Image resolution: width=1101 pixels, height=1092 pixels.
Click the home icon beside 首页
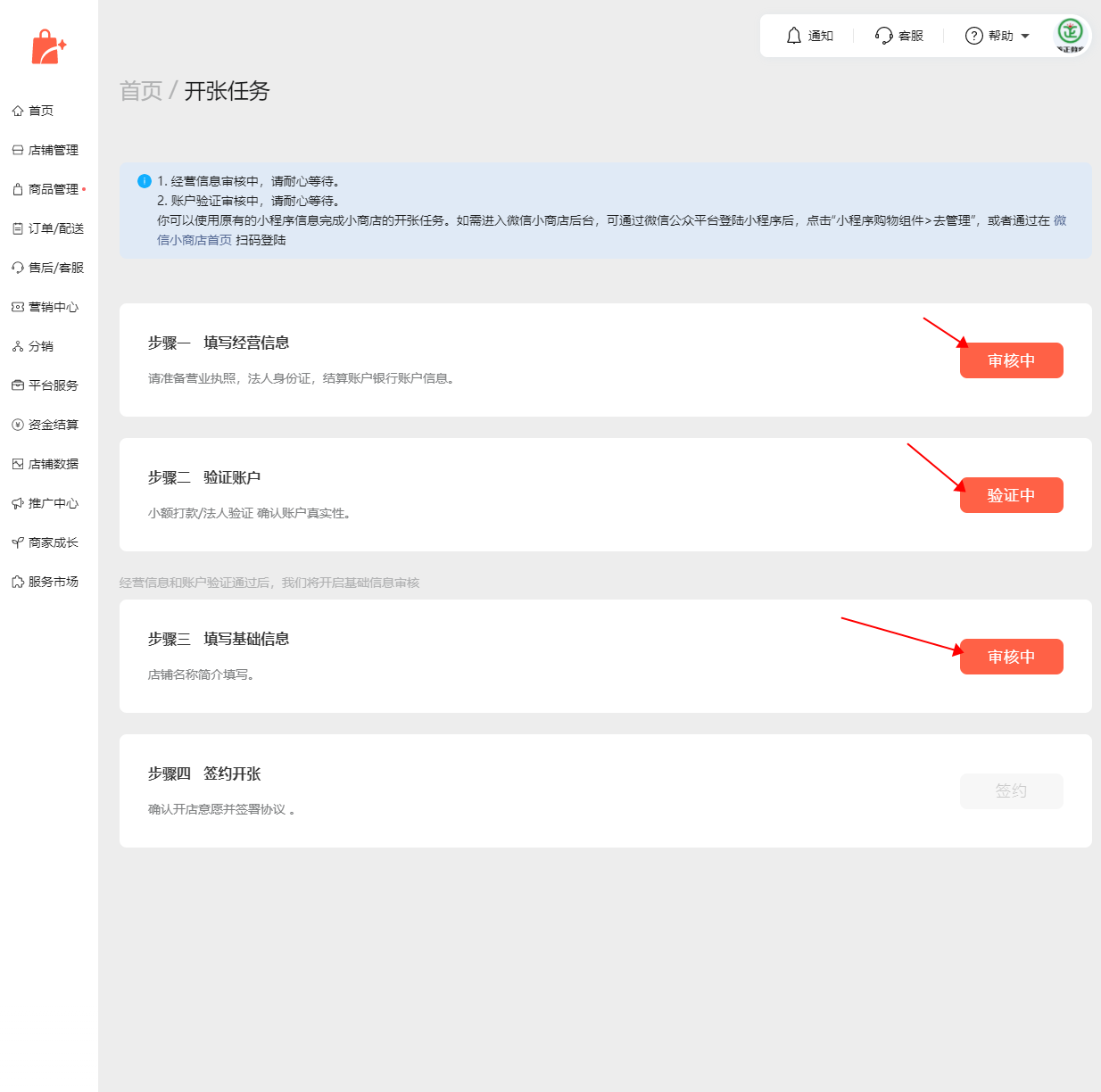18,111
